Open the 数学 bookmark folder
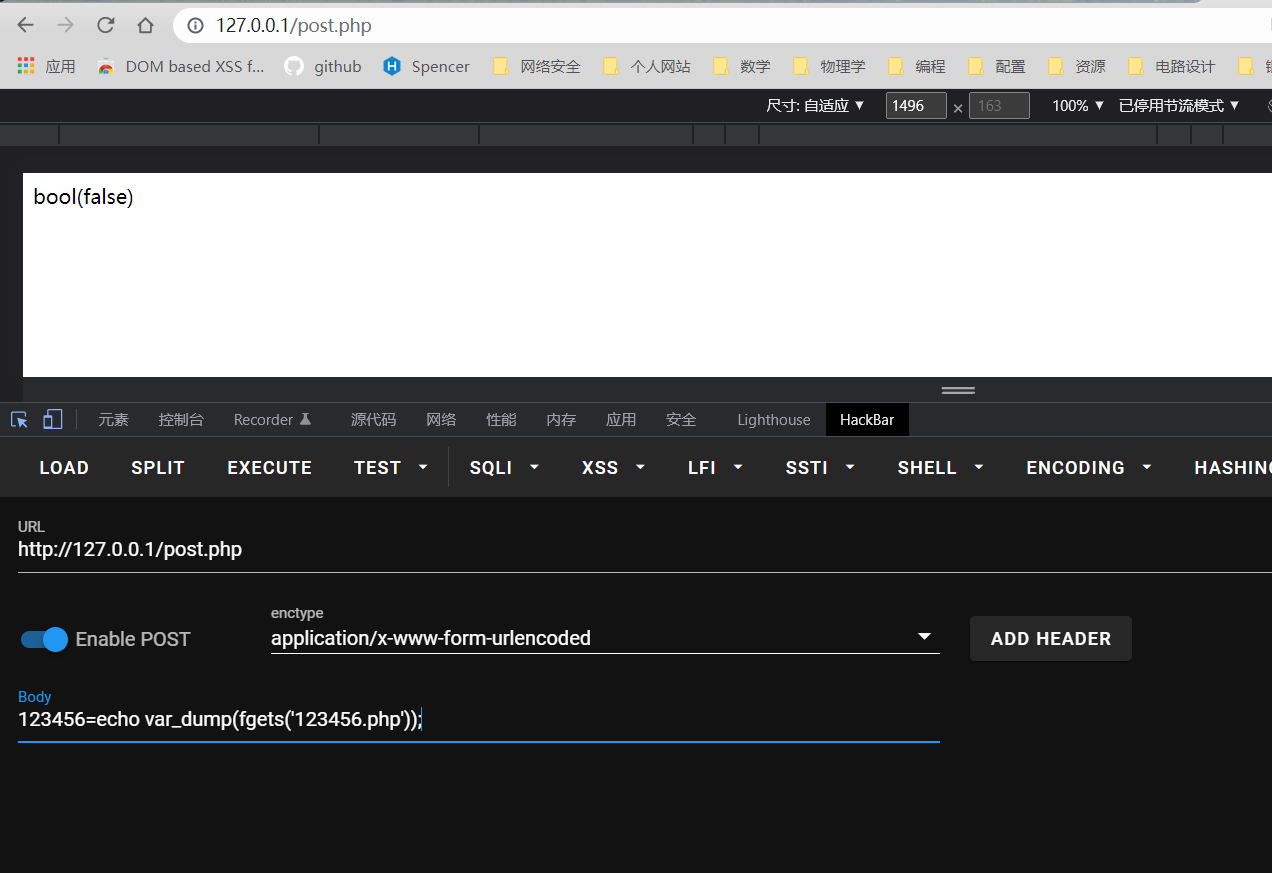 pyautogui.click(x=741, y=66)
